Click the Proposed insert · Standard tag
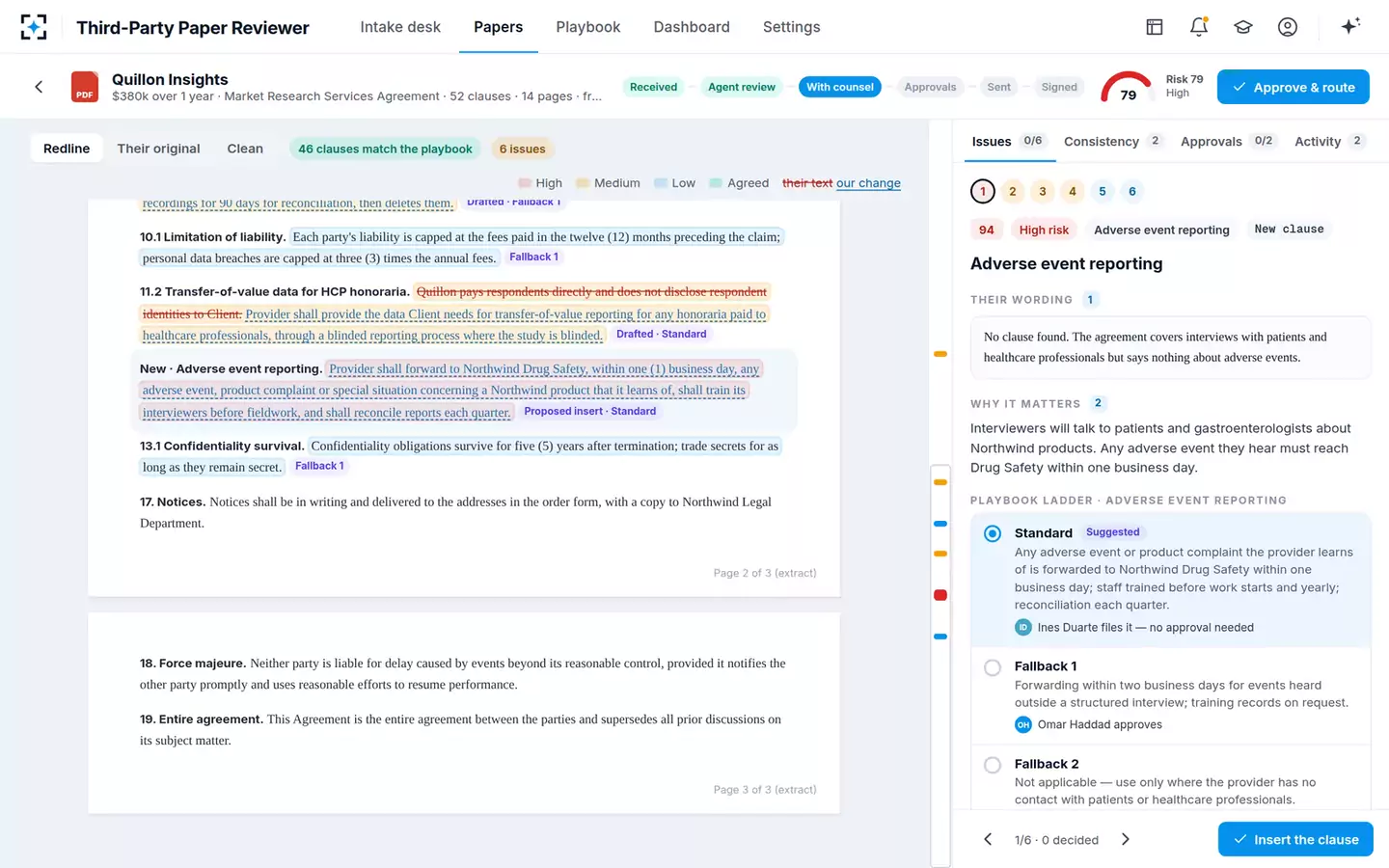Screen dimensions: 1389x868 [589, 411]
